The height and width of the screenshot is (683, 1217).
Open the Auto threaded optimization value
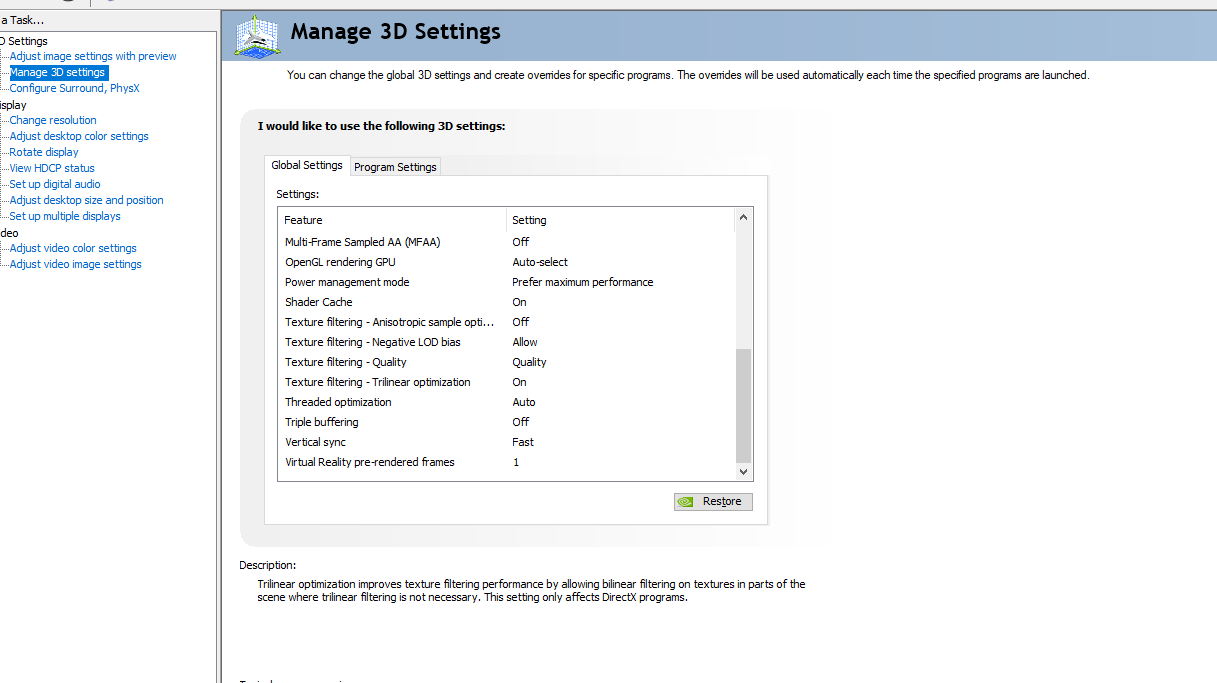524,402
